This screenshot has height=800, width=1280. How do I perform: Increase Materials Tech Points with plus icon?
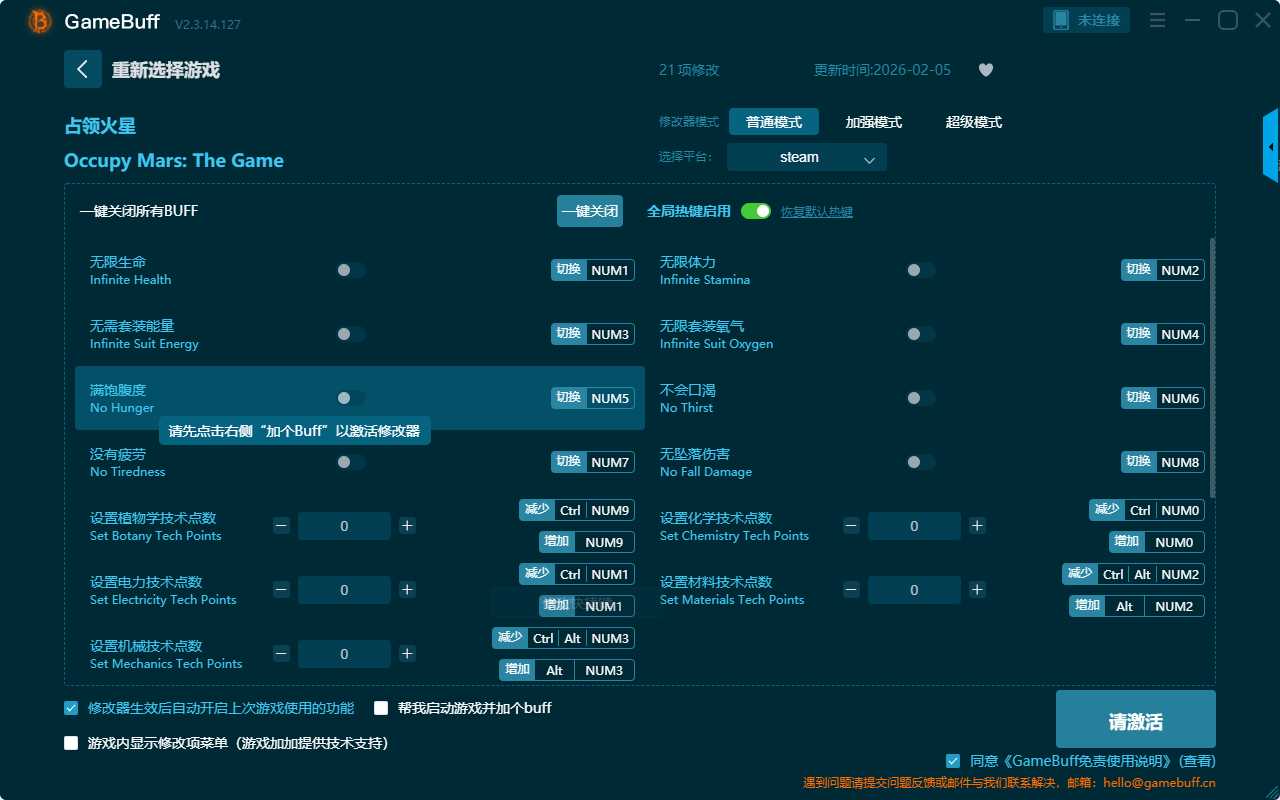pyautogui.click(x=977, y=590)
